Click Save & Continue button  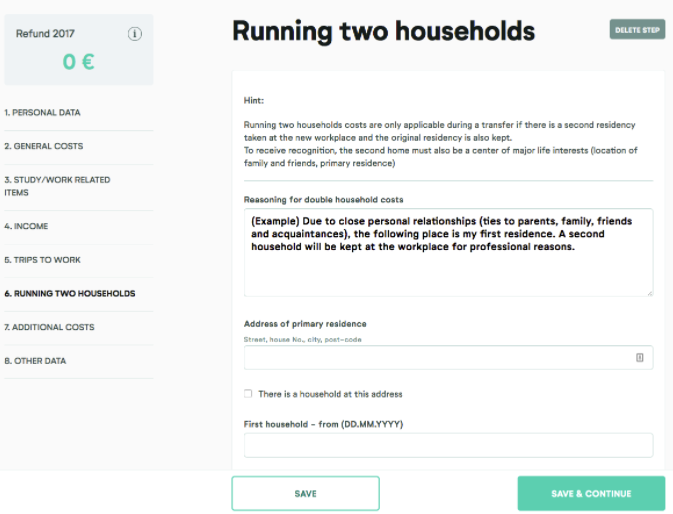(591, 493)
